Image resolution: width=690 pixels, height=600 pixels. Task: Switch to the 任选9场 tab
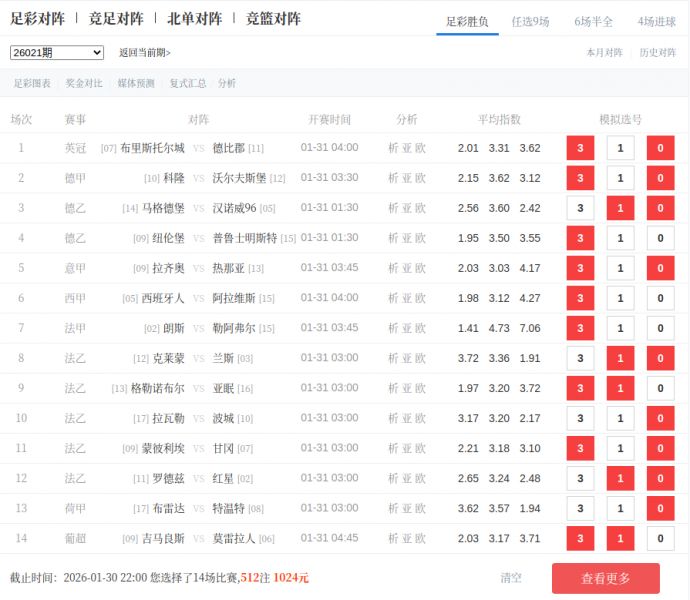[x=530, y=21]
